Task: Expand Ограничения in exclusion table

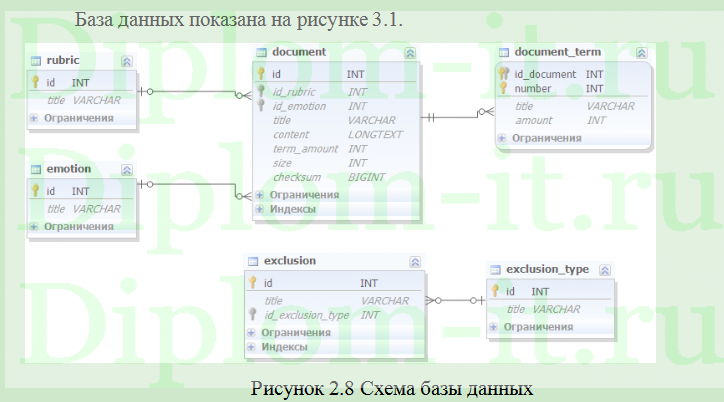Action: point(251,333)
